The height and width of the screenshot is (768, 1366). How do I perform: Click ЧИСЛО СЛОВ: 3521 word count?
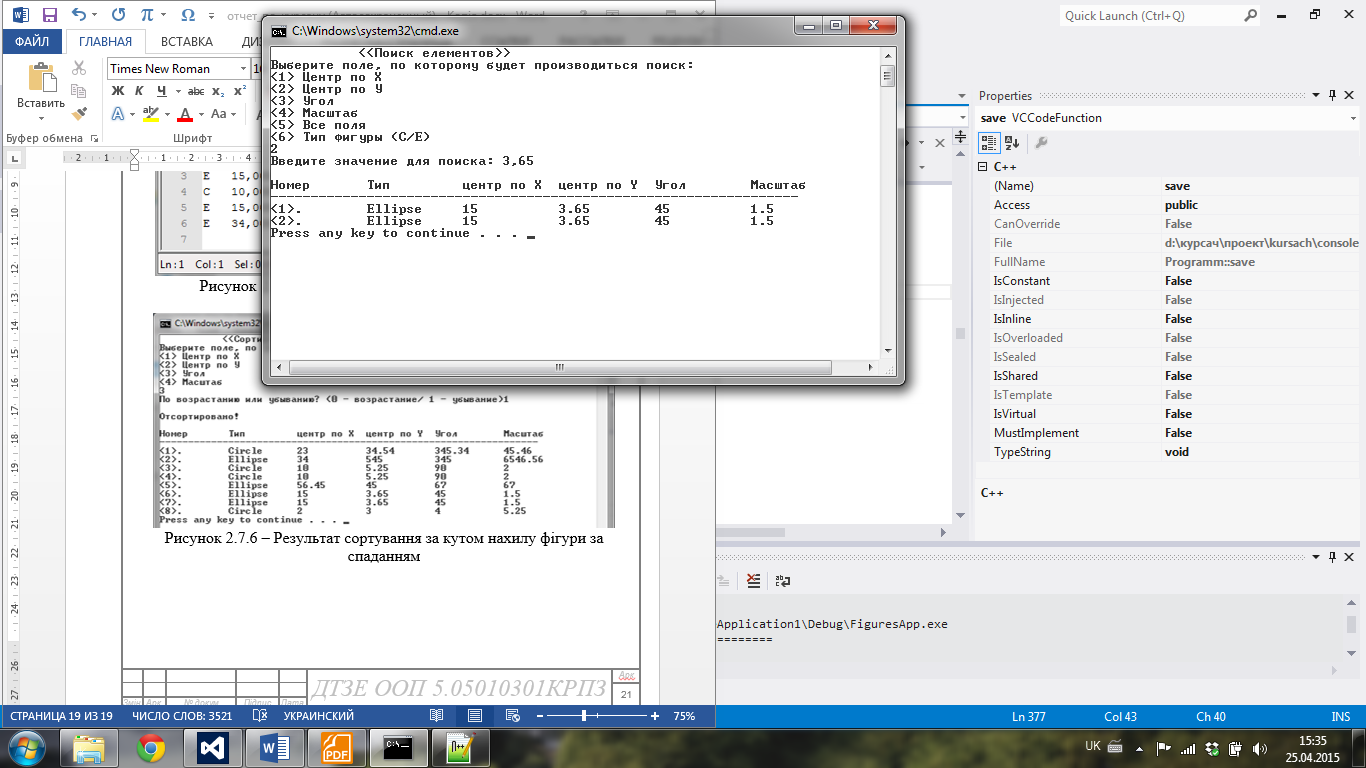pyautogui.click(x=183, y=716)
